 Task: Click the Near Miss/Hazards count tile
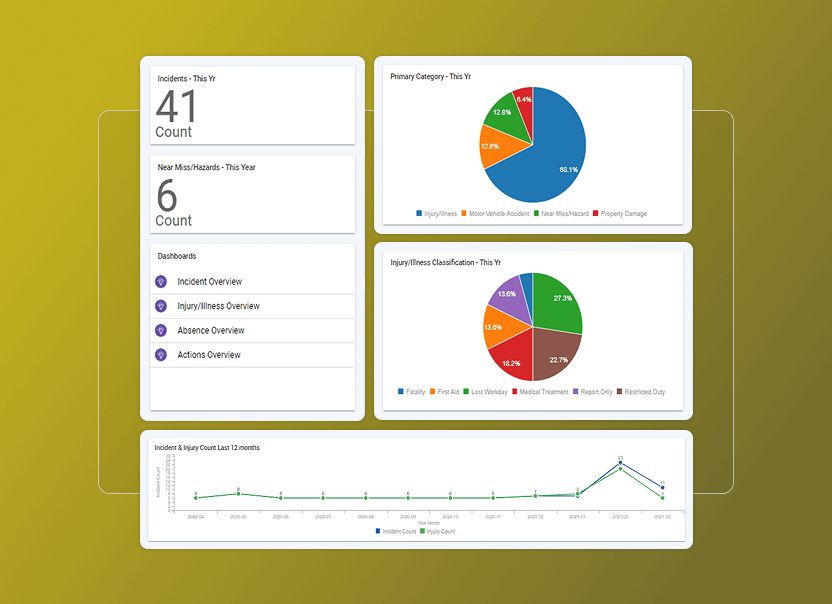point(252,195)
